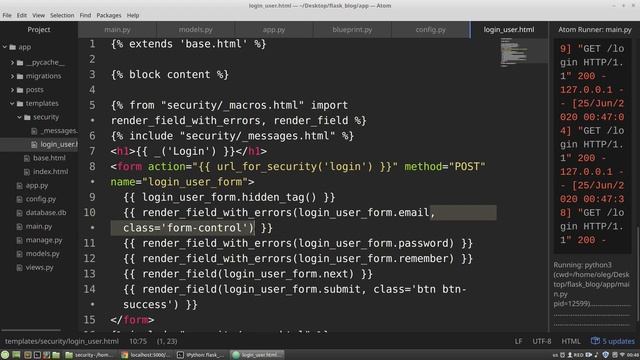Click the index.html file icon

click(x=27, y=172)
